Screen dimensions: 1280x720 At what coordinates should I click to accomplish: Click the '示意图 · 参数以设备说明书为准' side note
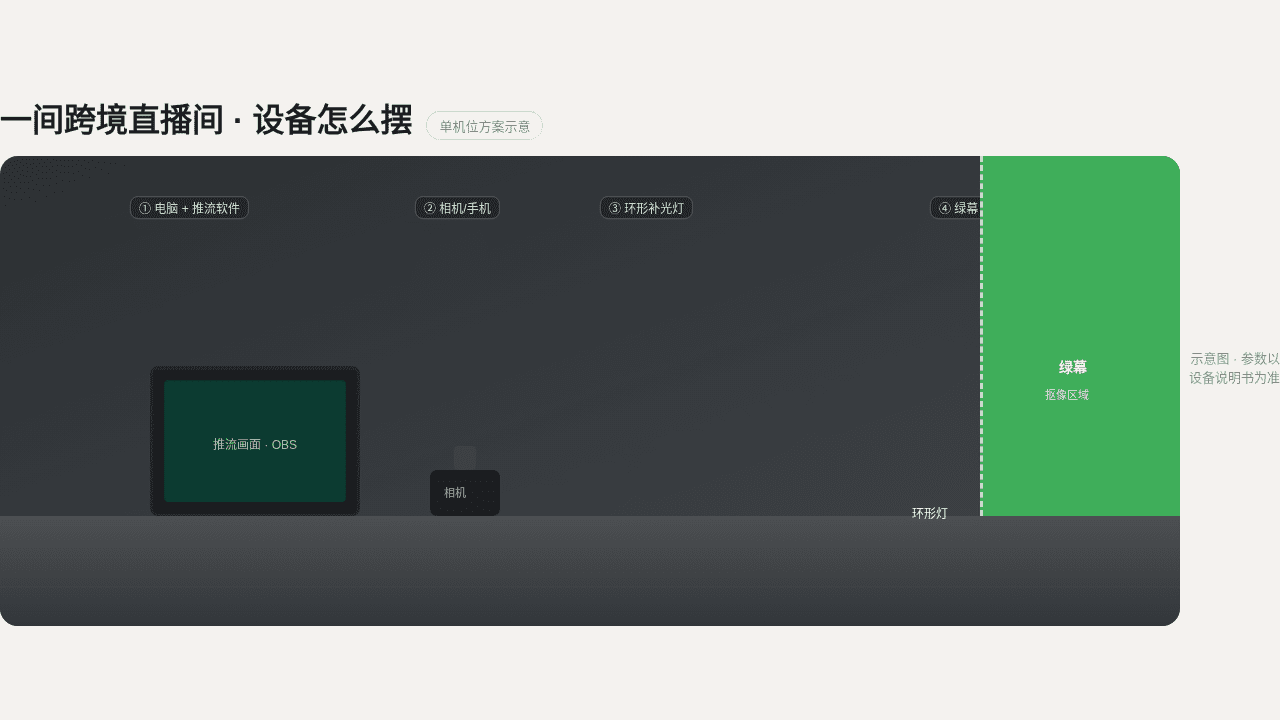tap(1235, 368)
